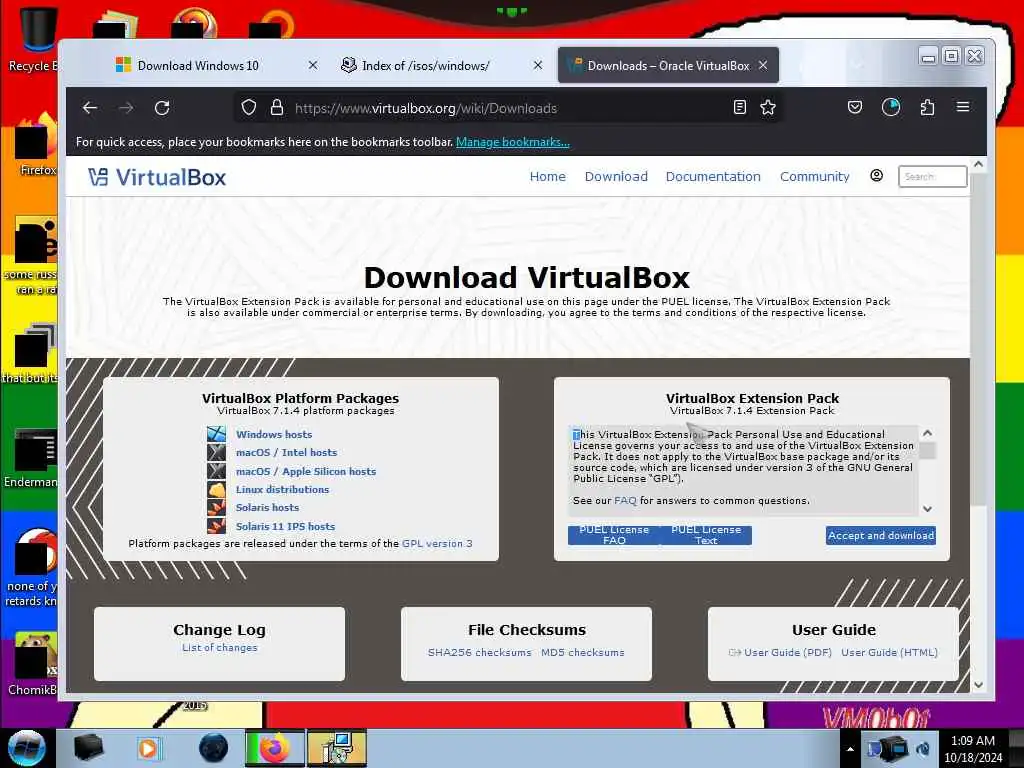Image resolution: width=1024 pixels, height=768 pixels.
Task: Click the Windows hosts package icon
Action: pyautogui.click(x=216, y=434)
